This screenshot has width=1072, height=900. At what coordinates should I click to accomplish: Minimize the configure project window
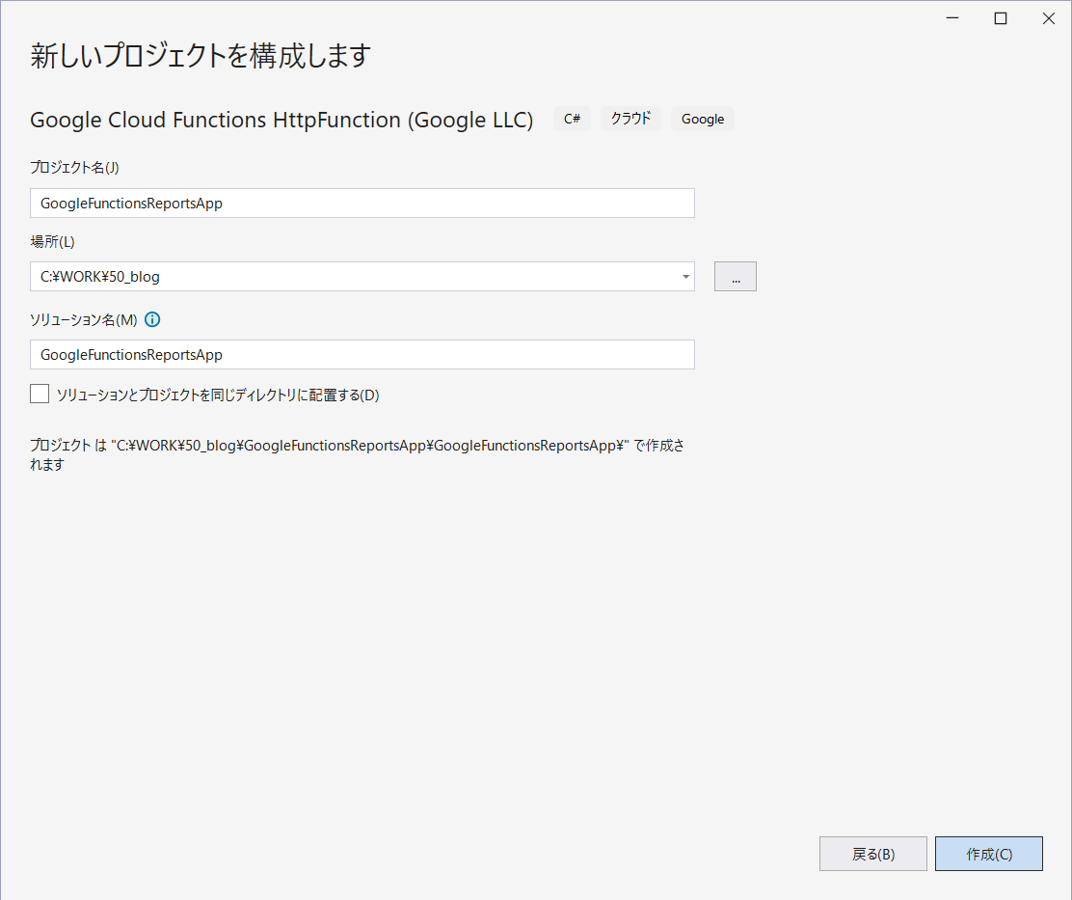[952, 18]
